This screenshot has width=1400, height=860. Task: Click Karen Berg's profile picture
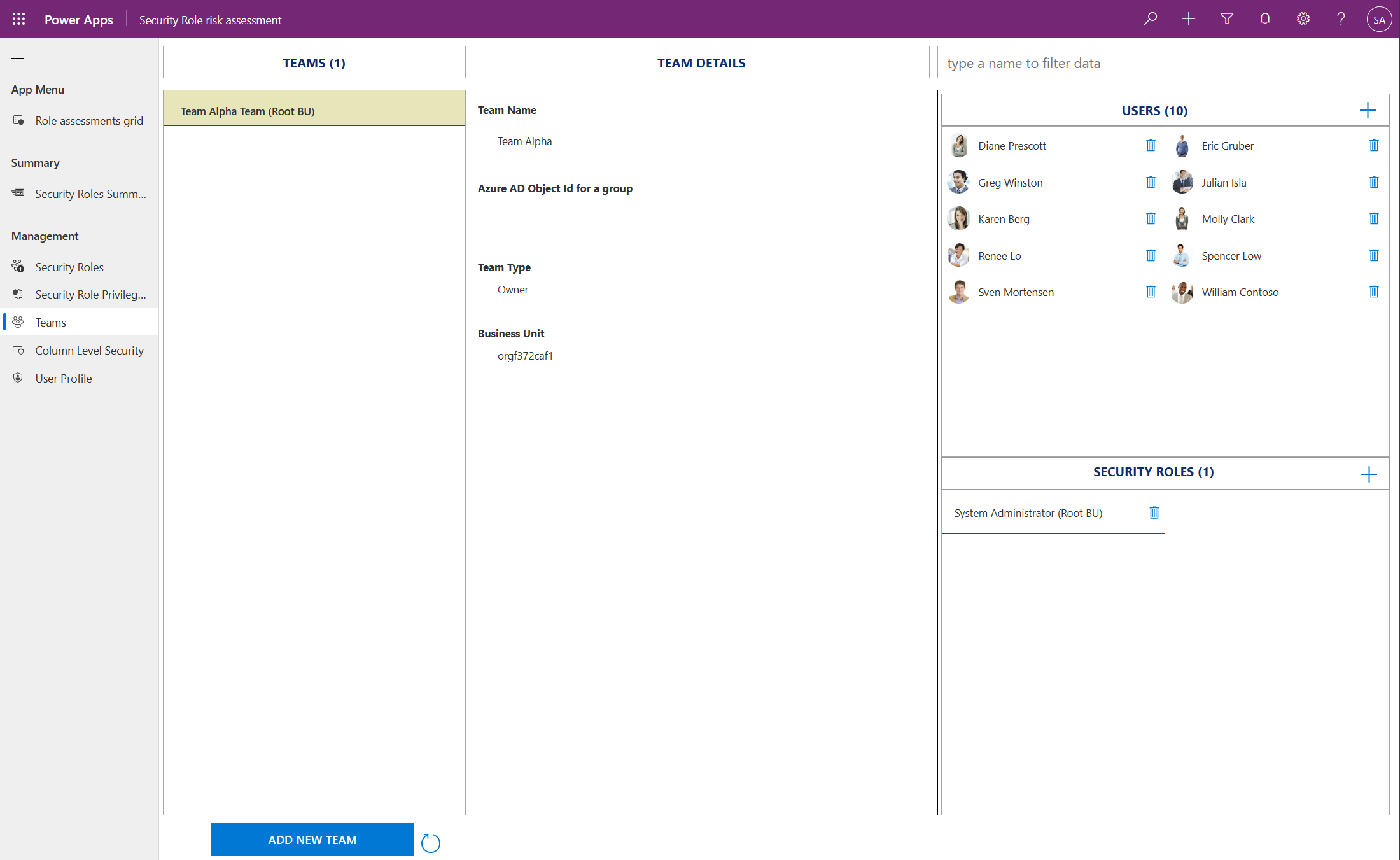958,218
